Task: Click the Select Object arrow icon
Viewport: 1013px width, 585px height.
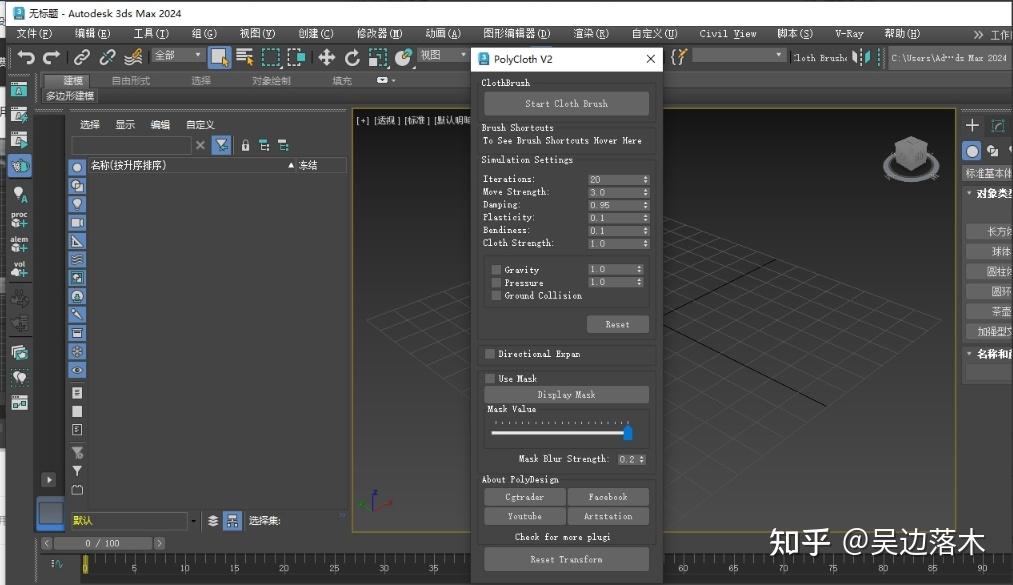Action: (218, 57)
